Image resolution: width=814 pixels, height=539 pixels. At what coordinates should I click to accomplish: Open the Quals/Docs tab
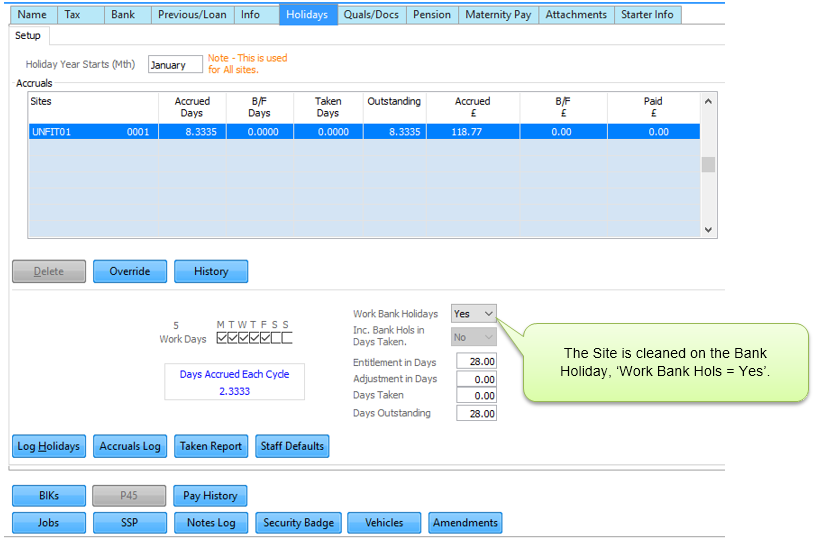[372, 15]
